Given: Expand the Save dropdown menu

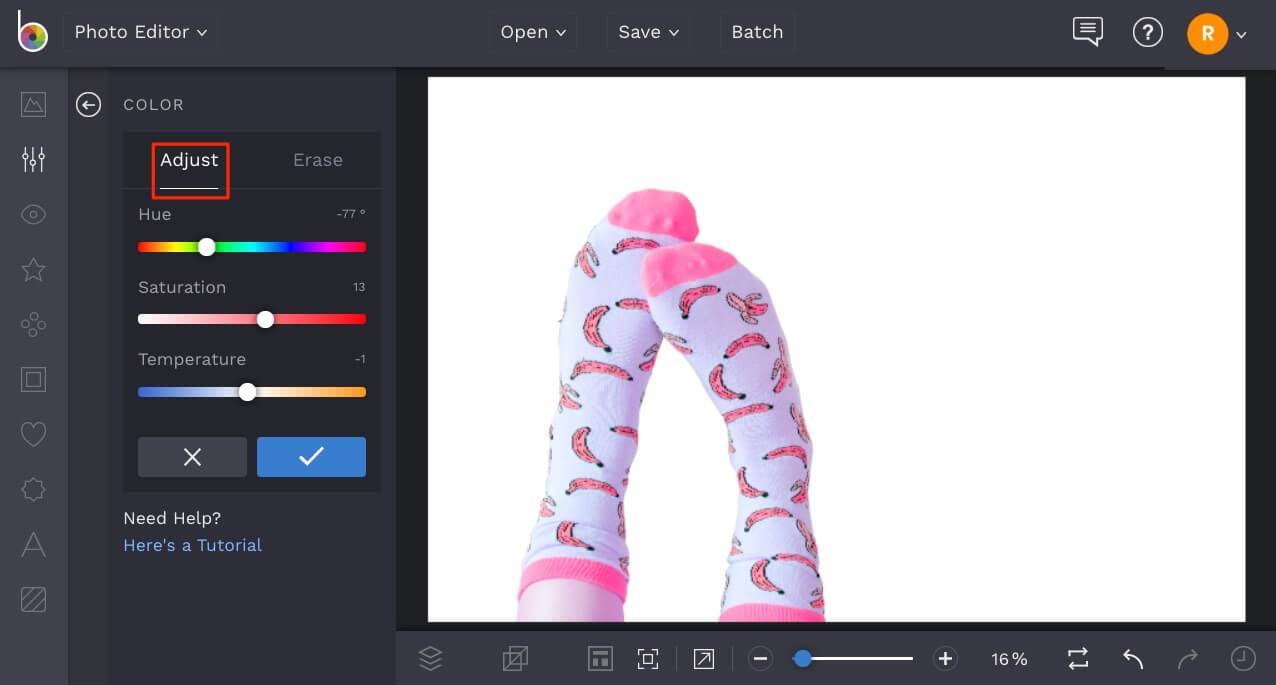Looking at the screenshot, I should click(647, 31).
